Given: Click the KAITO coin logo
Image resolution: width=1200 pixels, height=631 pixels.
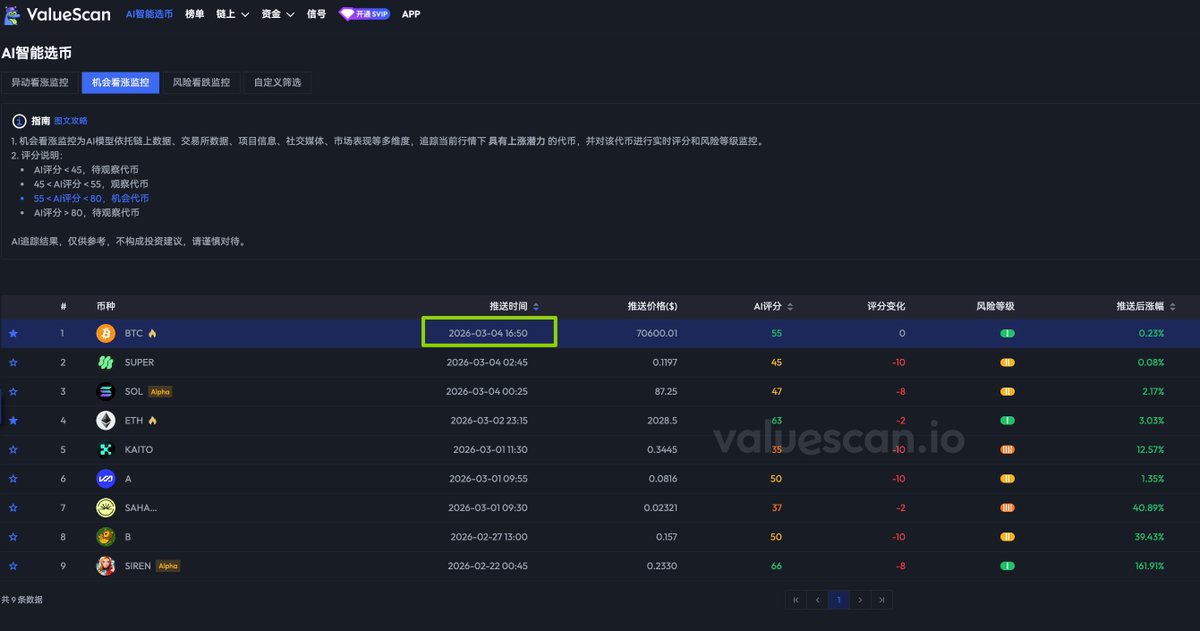Looking at the screenshot, I should 106,450.
